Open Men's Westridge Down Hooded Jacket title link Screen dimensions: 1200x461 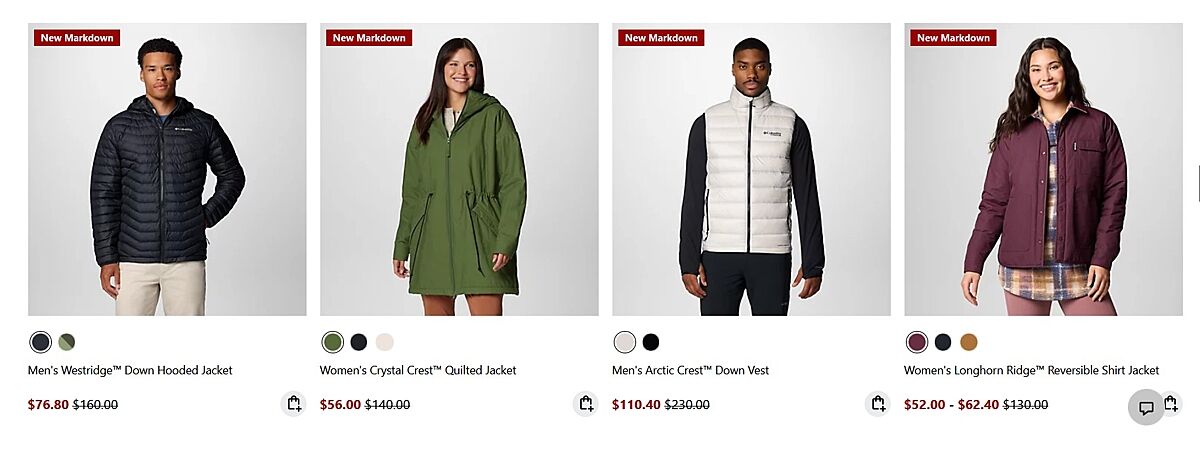click(x=130, y=370)
